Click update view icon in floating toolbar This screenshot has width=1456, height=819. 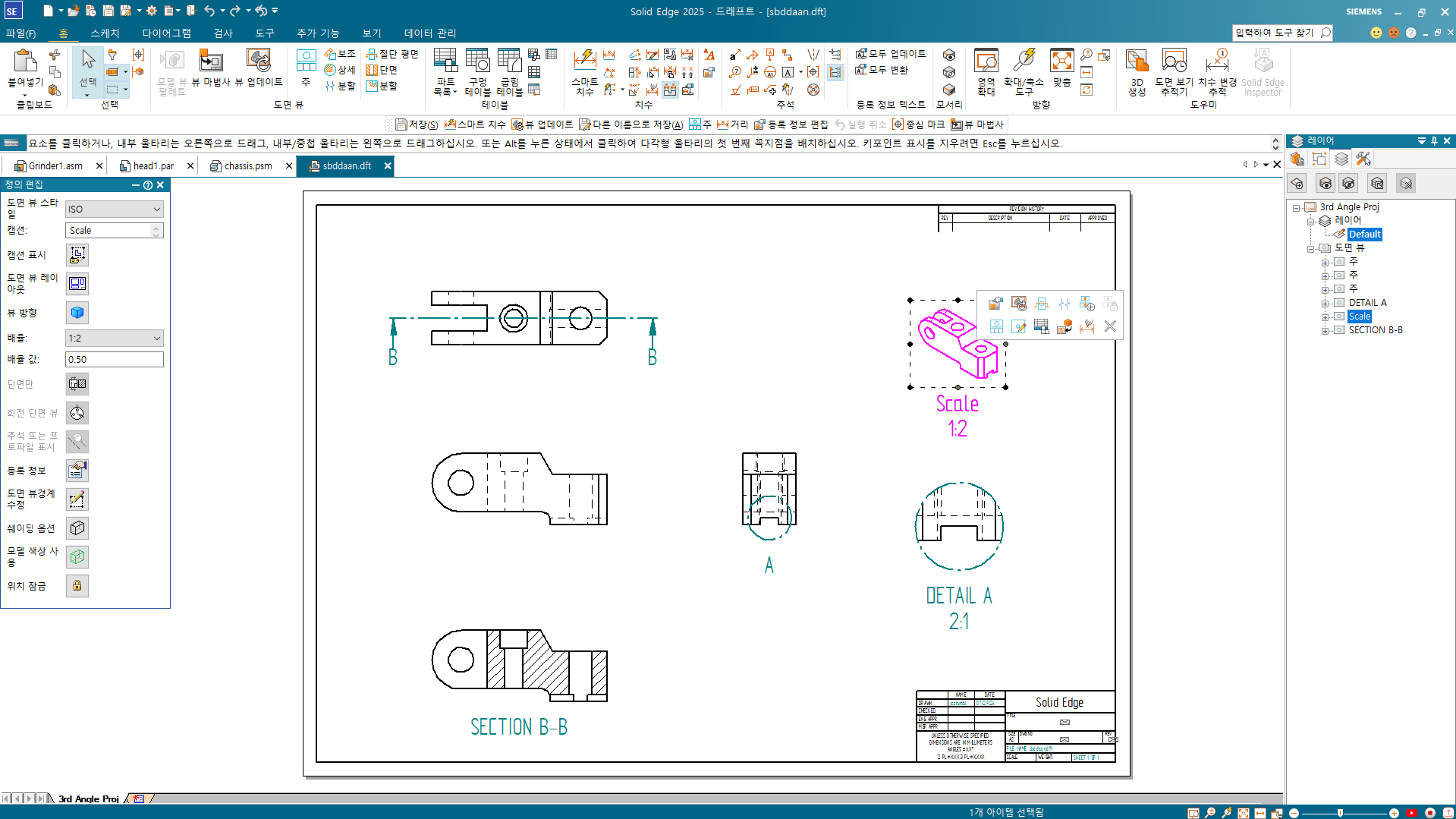point(1019,304)
